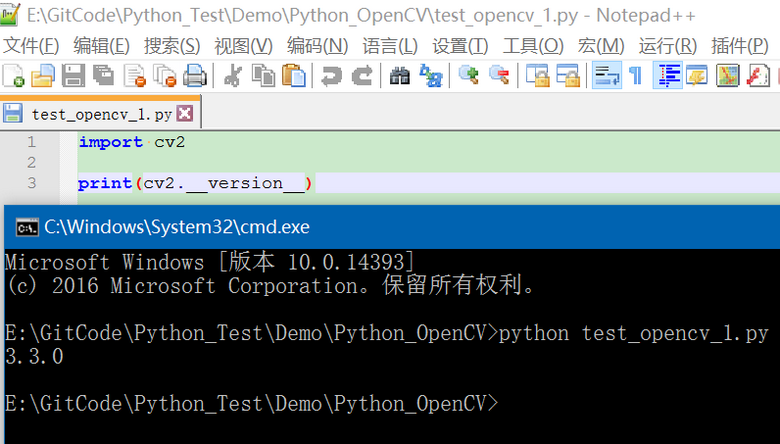The image size is (780, 444).
Task: Close all documents via toolbar icon
Action: point(165,76)
